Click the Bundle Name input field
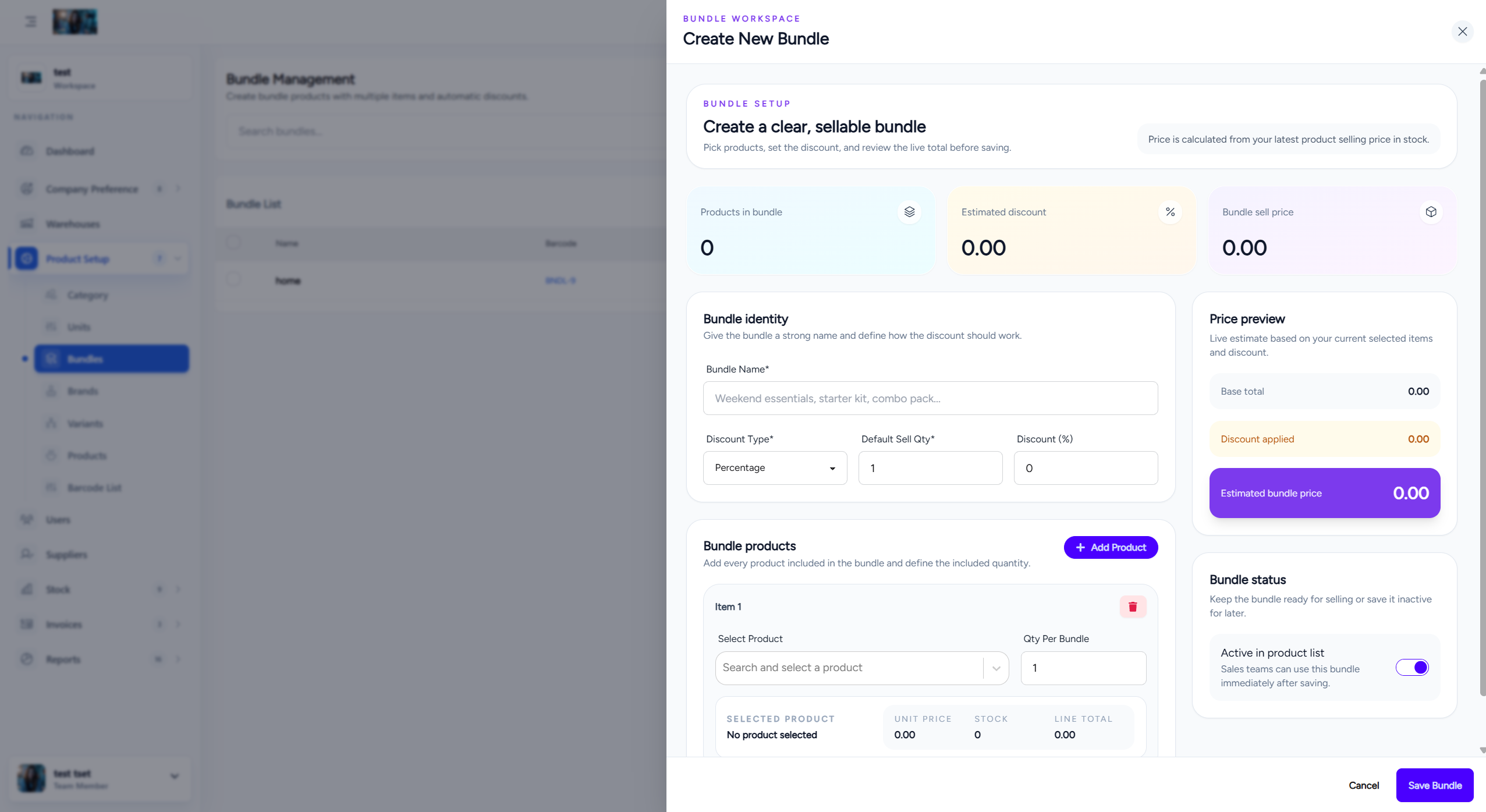This screenshot has height=812, width=1486. [930, 398]
